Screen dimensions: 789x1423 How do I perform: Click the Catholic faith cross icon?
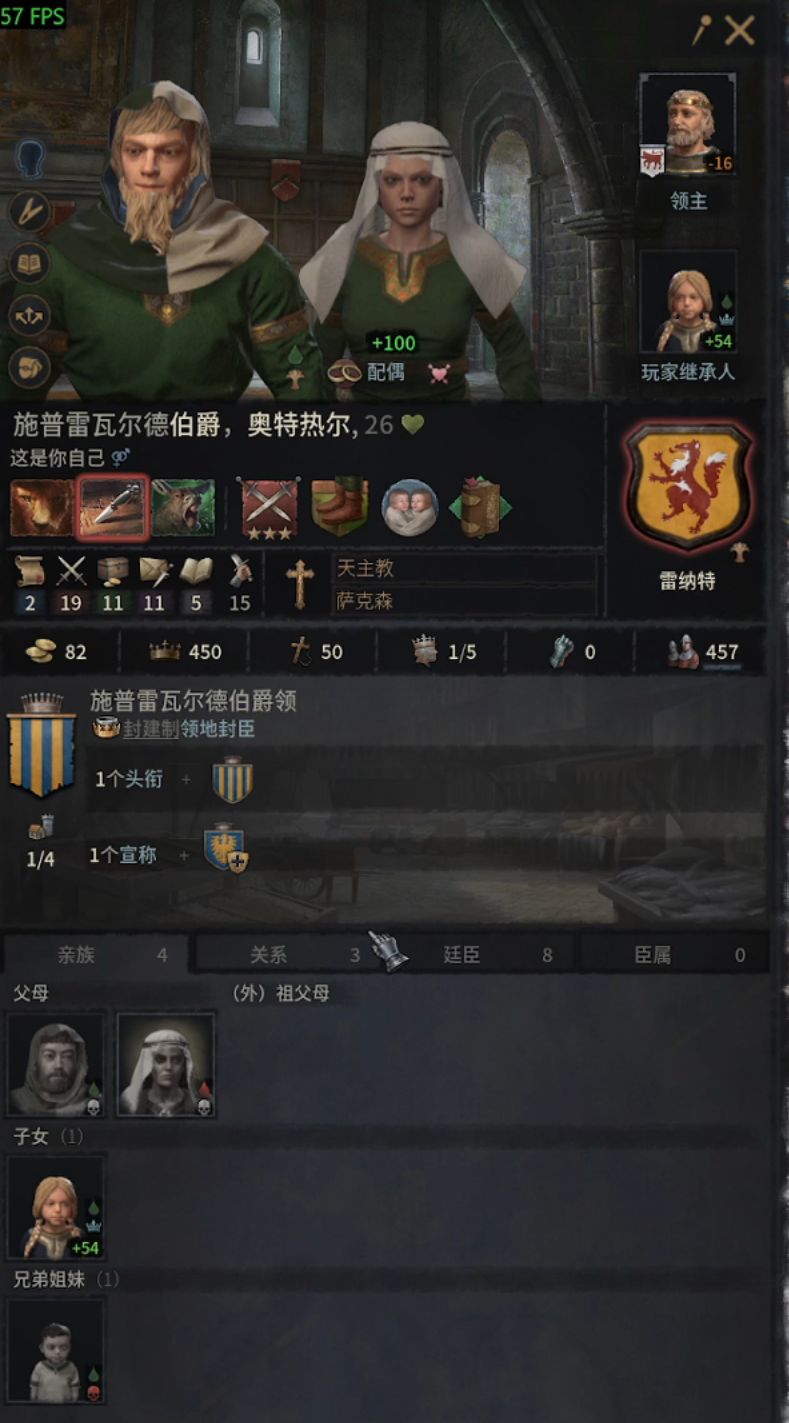(298, 584)
